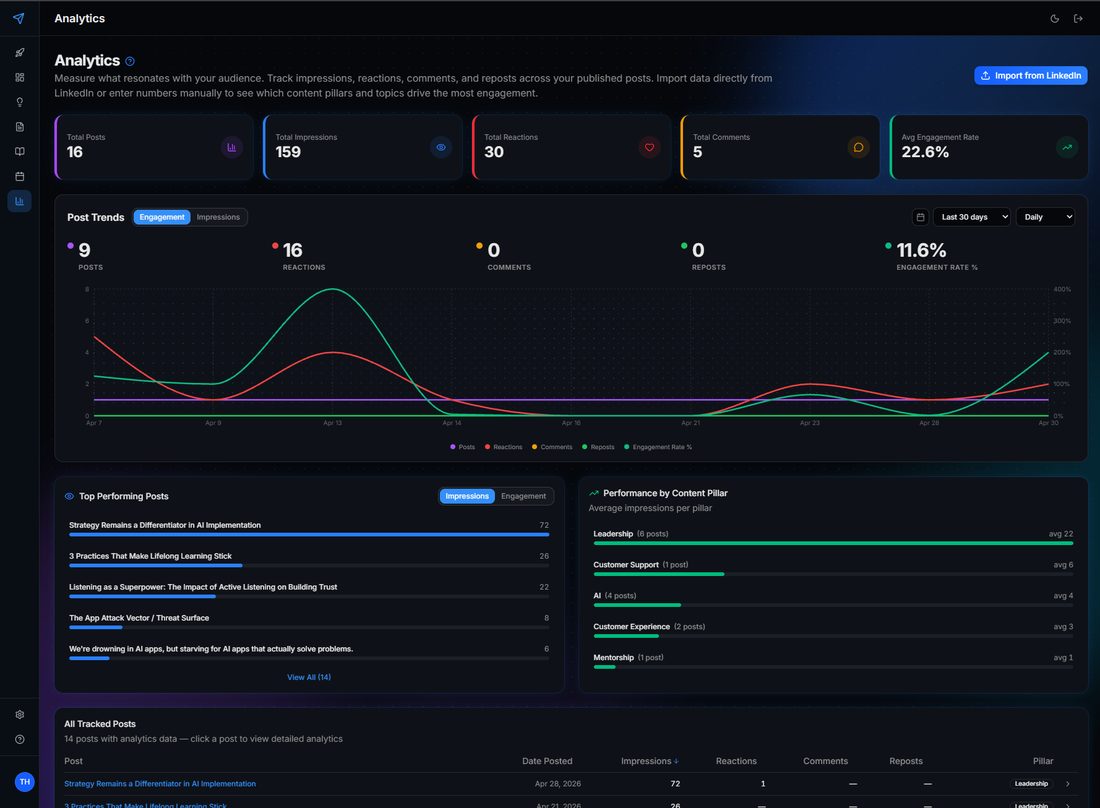Viewport: 1100px width, 808px height.
Task: Click the 16 Reactions metric
Action: click(x=299, y=257)
